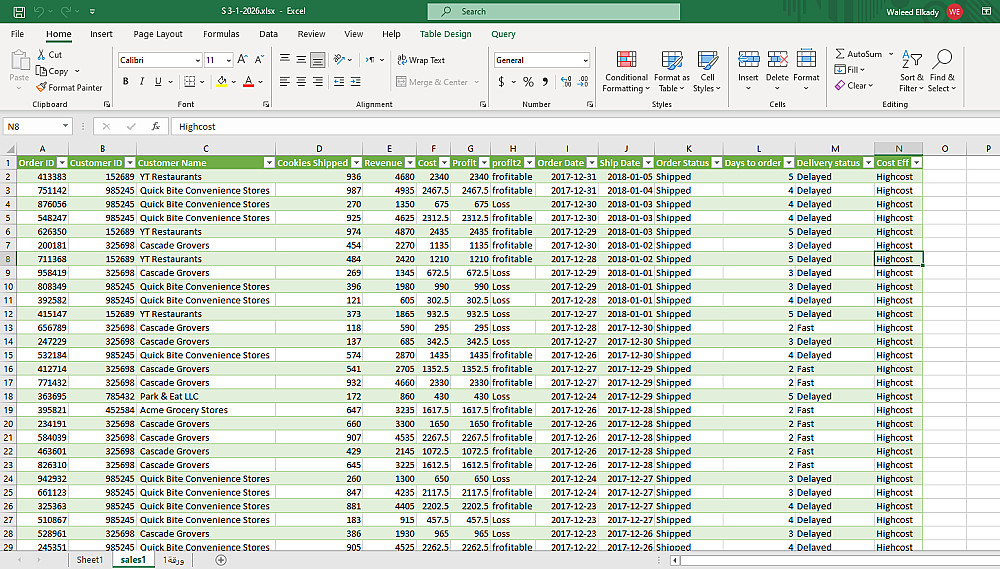1000x569 pixels.
Task: Click the Increase Font Size icon
Action: click(x=242, y=60)
